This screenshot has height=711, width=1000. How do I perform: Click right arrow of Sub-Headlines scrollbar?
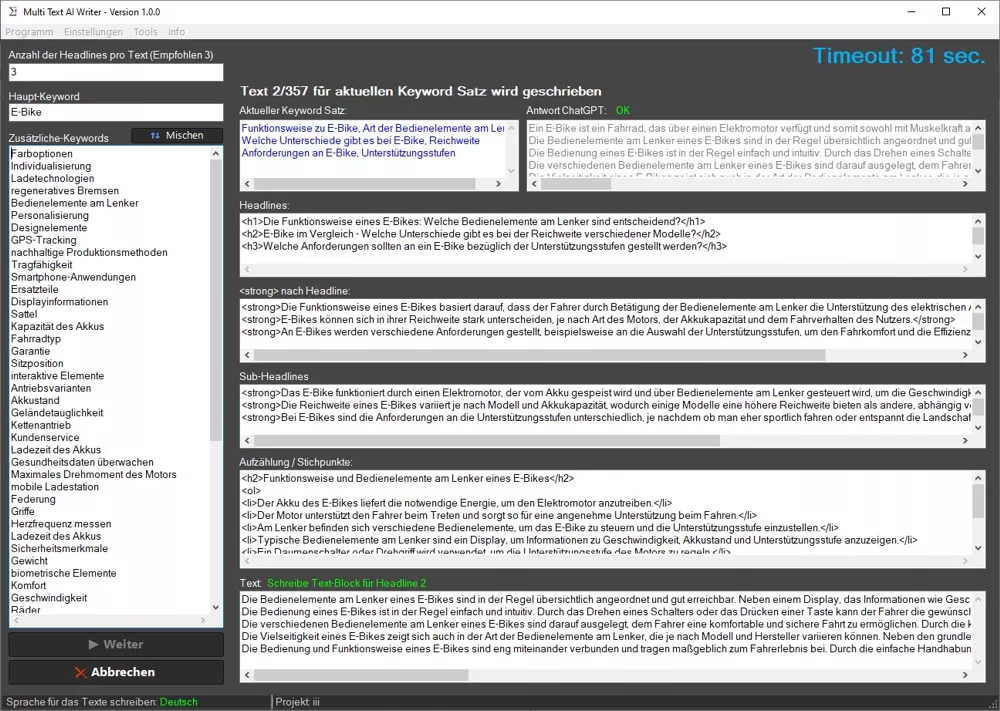[965, 441]
